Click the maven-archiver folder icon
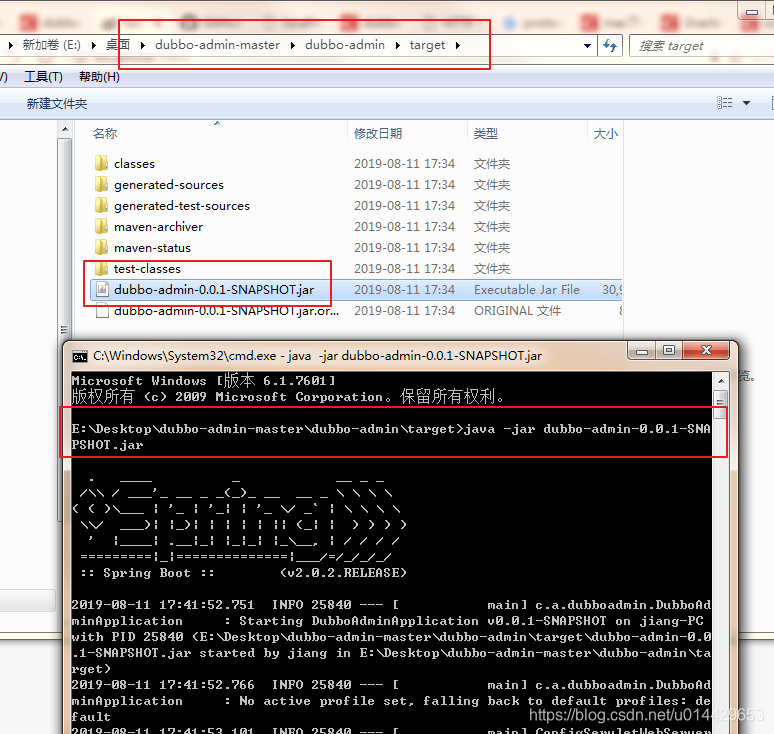The image size is (774, 734). coord(101,227)
